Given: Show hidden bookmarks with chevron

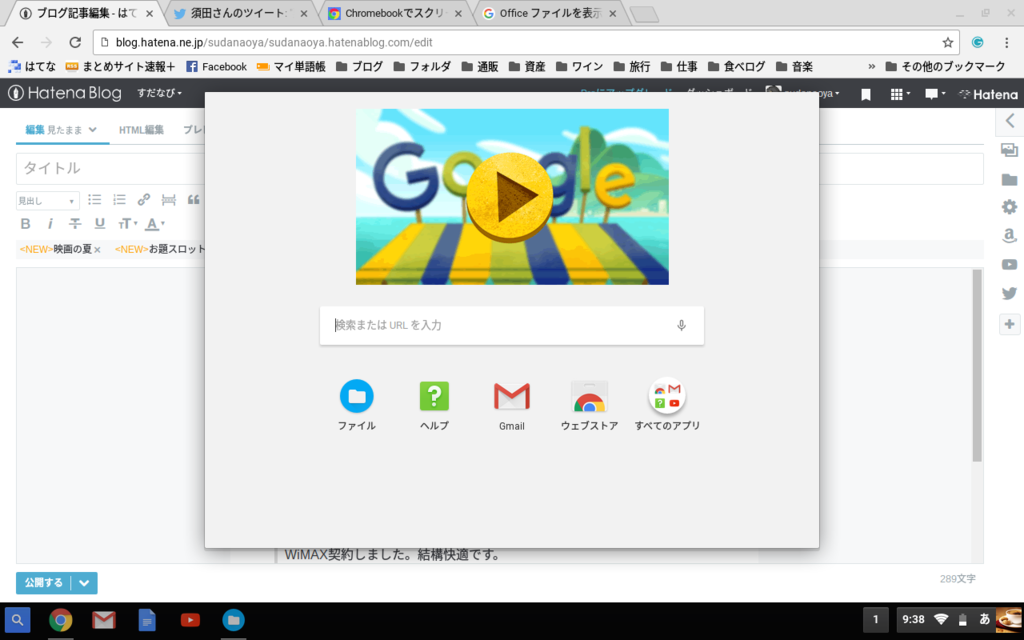Looking at the screenshot, I should pos(871,67).
